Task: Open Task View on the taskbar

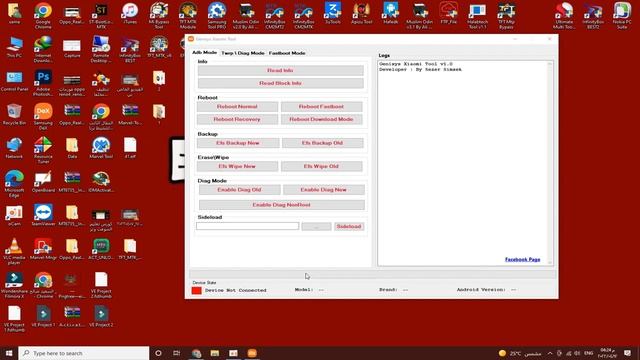Action: 176,353
